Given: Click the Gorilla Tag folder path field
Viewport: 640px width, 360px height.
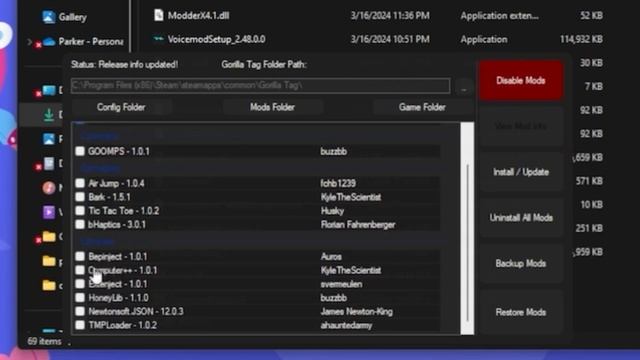Looking at the screenshot, I should [x=260, y=86].
